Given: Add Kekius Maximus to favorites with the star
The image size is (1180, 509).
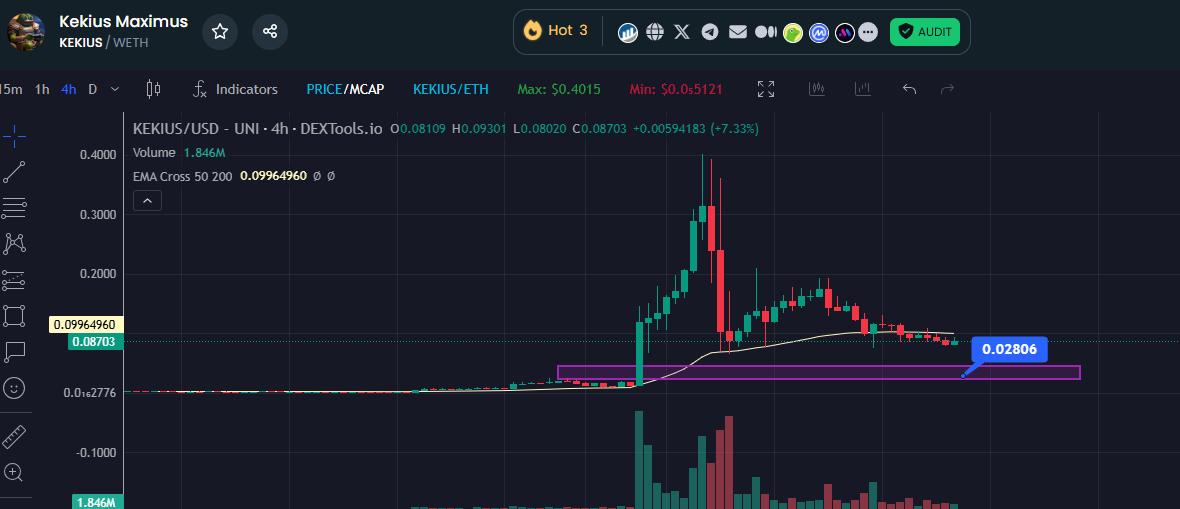Looking at the screenshot, I should tap(220, 32).
